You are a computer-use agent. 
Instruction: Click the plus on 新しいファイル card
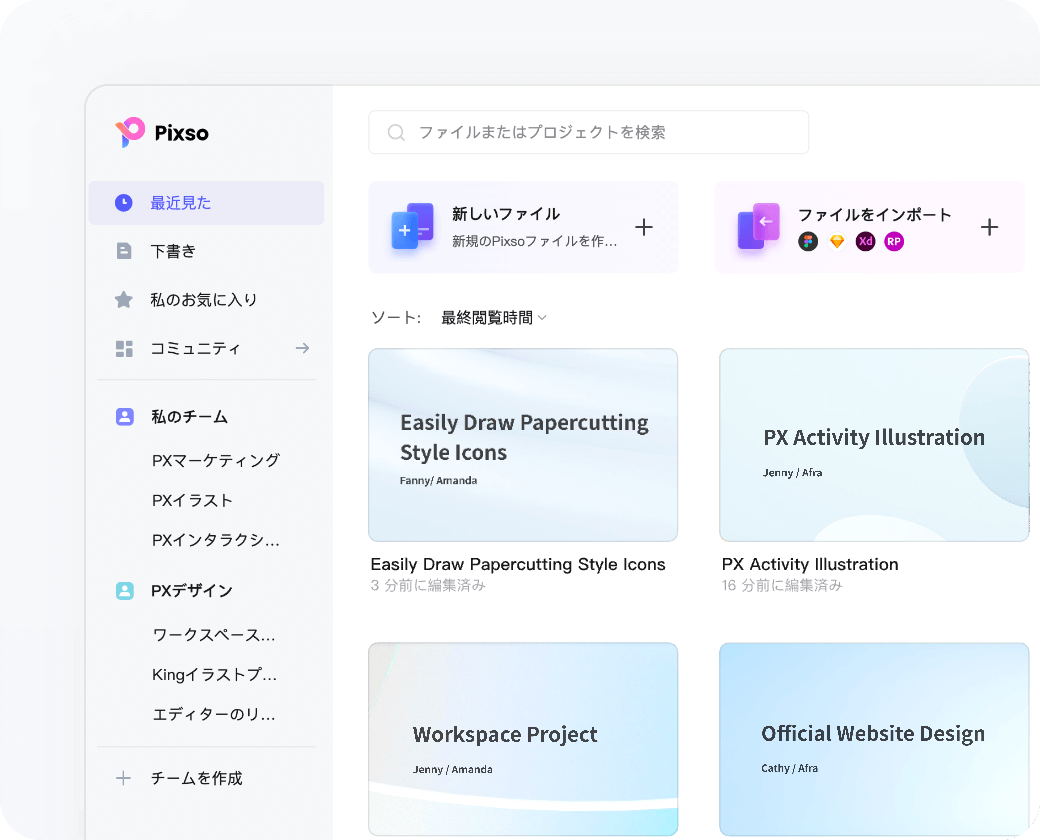coord(643,228)
